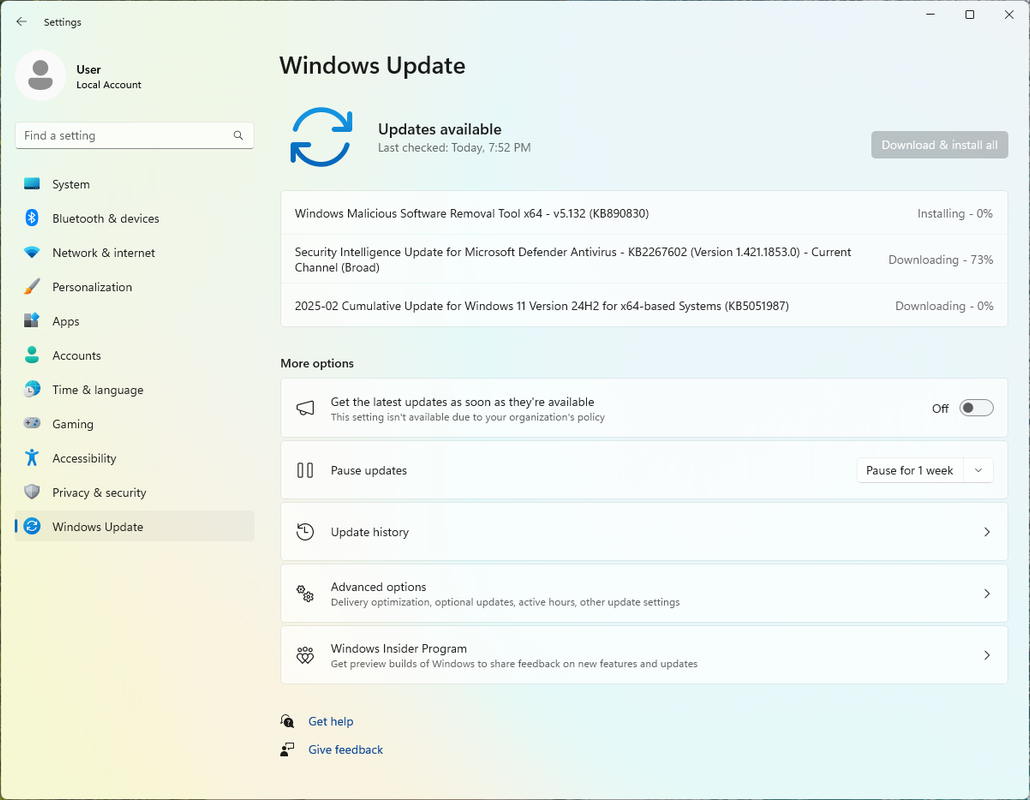Select the Malicious Software Removal Tool update row
1030x800 pixels.
[x=644, y=213]
